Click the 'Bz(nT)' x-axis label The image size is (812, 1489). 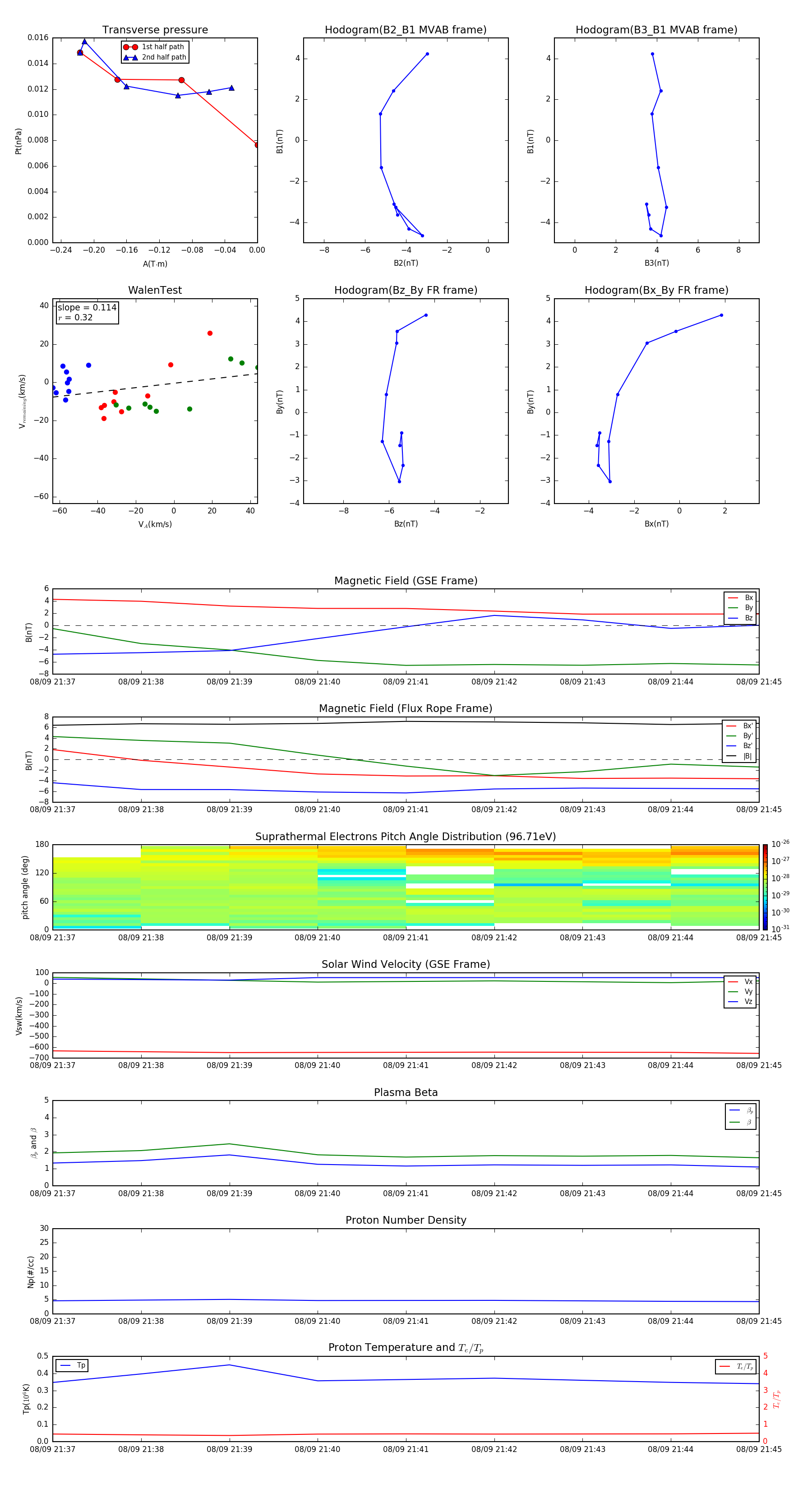(406, 524)
